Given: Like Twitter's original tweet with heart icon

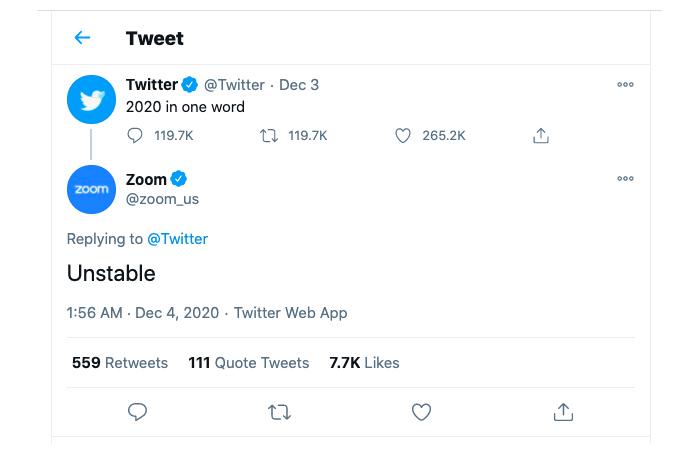Looking at the screenshot, I should click(x=403, y=135).
